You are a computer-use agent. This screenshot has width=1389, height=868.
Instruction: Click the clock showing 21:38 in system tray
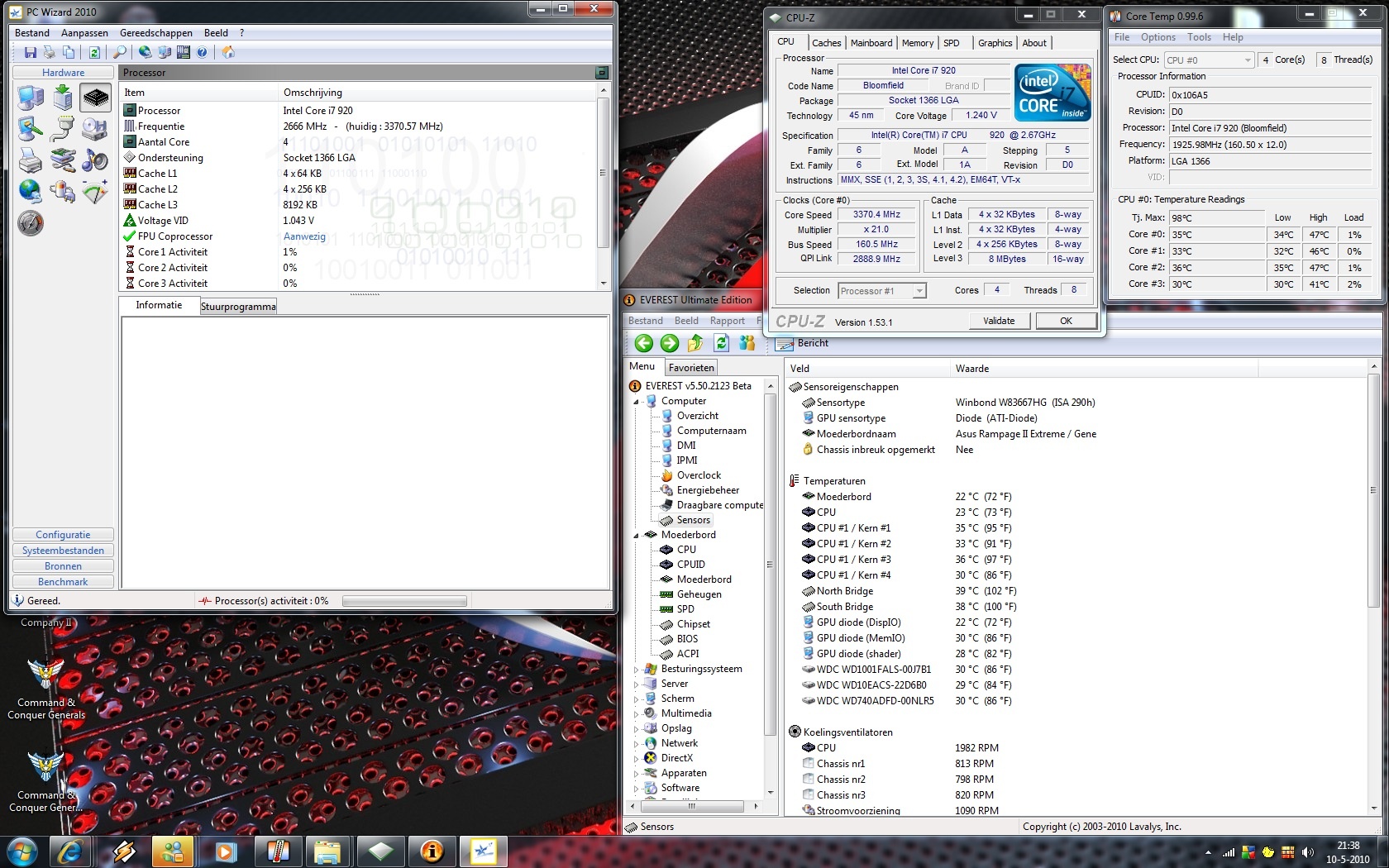tap(1348, 846)
